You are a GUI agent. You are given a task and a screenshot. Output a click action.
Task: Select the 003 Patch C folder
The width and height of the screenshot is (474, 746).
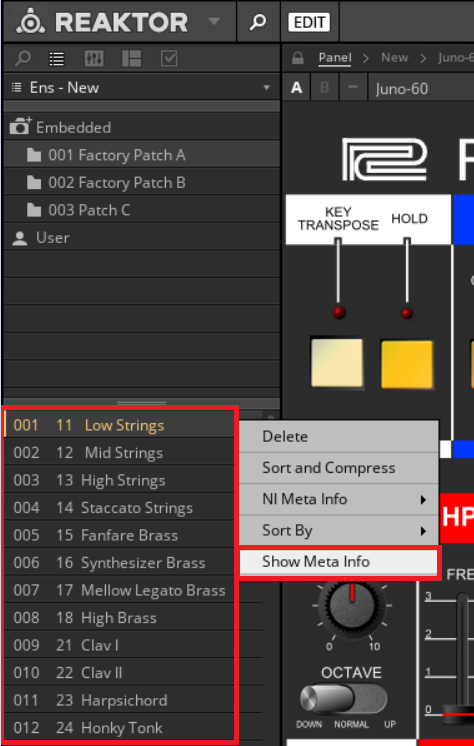click(x=141, y=210)
